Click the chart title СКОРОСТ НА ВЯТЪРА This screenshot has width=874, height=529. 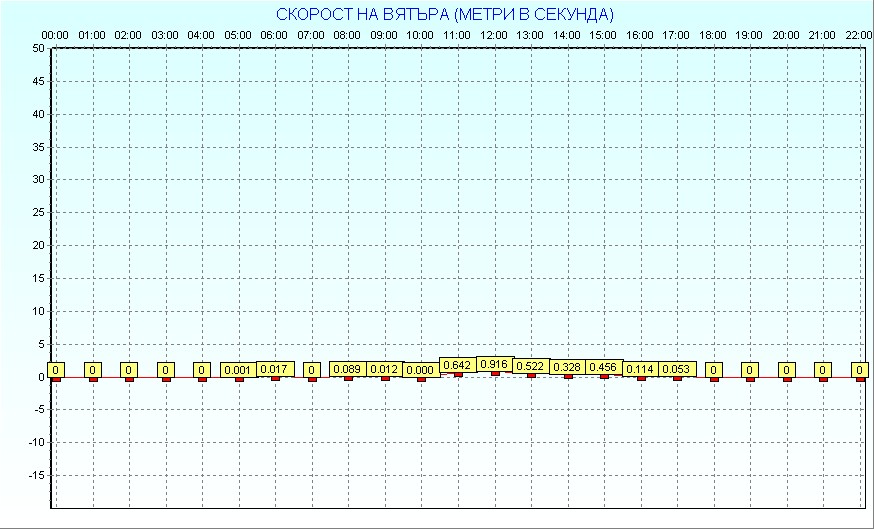click(x=444, y=14)
